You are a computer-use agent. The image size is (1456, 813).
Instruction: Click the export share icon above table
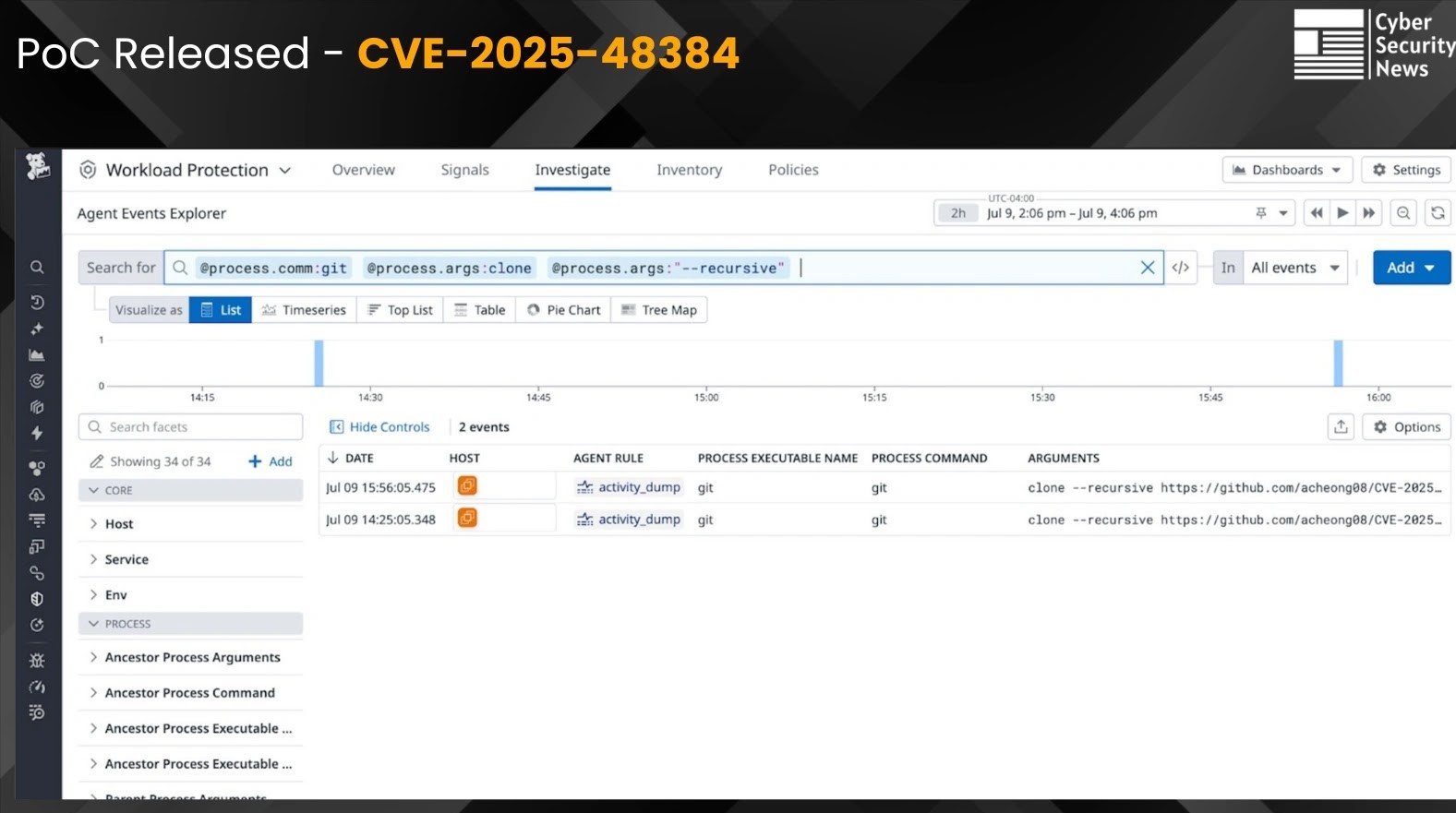click(1342, 426)
